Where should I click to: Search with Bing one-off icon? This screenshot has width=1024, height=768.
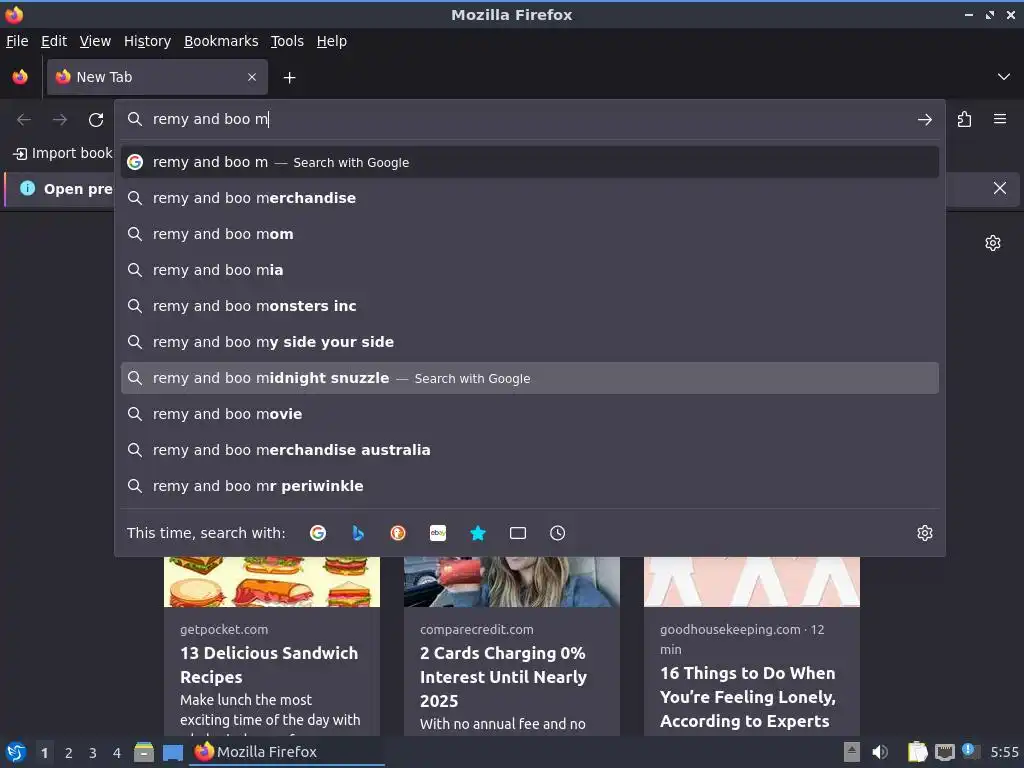click(x=358, y=533)
